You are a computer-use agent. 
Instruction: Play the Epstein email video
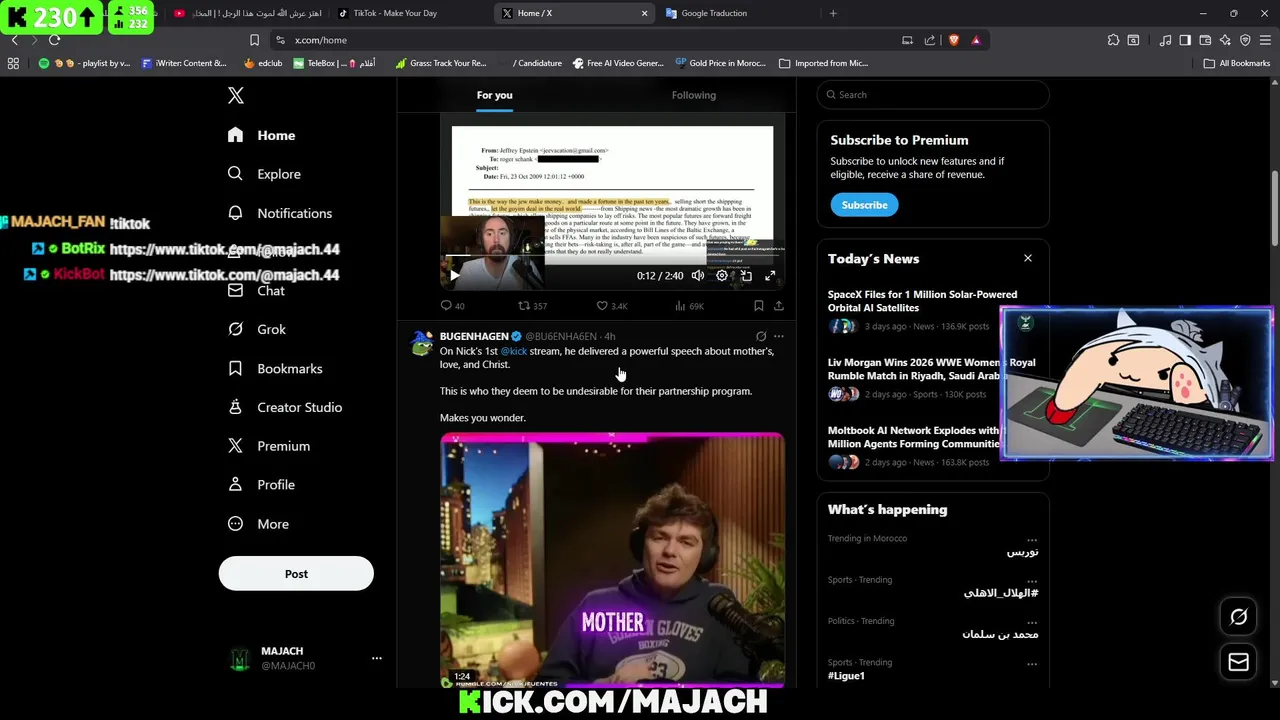tap(454, 276)
